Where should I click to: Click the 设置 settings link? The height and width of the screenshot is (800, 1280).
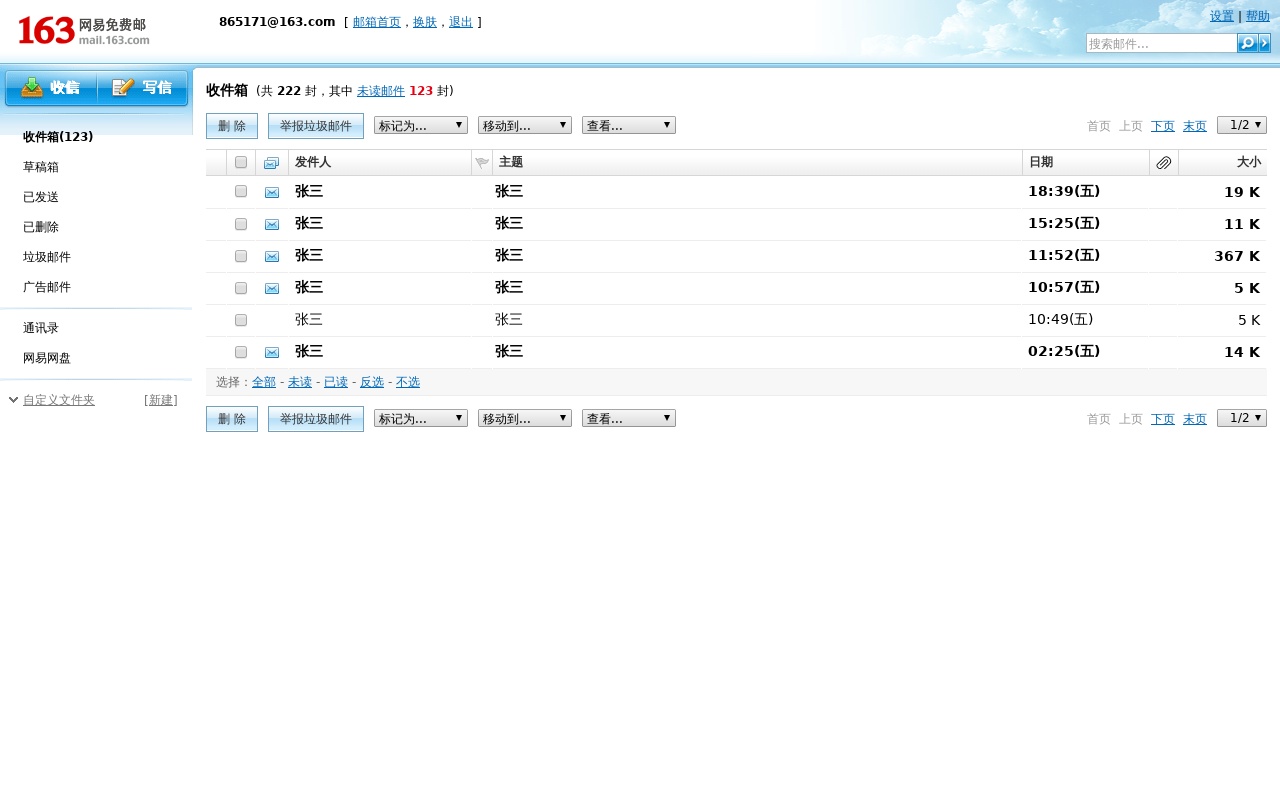pos(1222,16)
